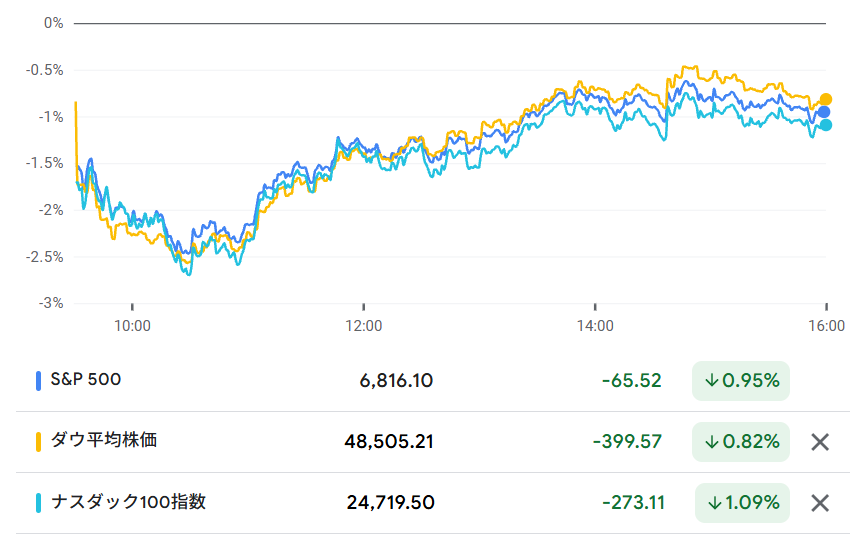Screen dimensions: 858x536
Task: Click the S&P 500 price 6,816.10
Action: 397,381
